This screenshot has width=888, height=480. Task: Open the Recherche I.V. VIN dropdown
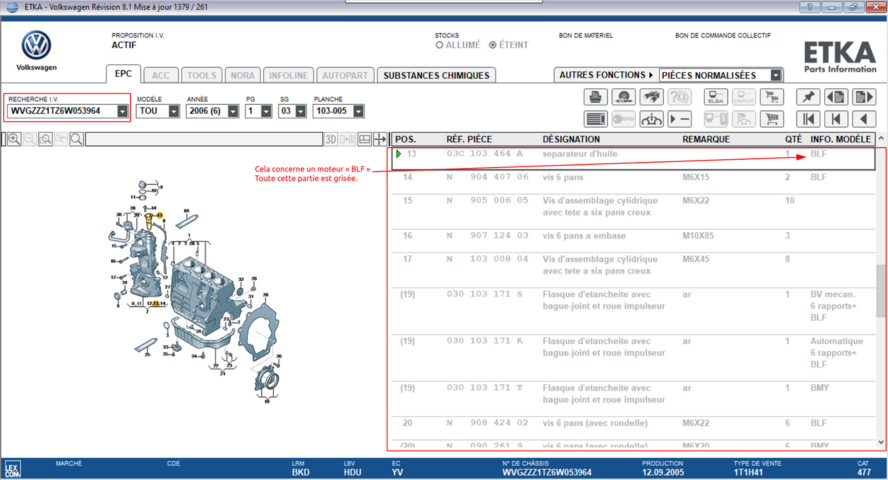pyautogui.click(x=122, y=111)
